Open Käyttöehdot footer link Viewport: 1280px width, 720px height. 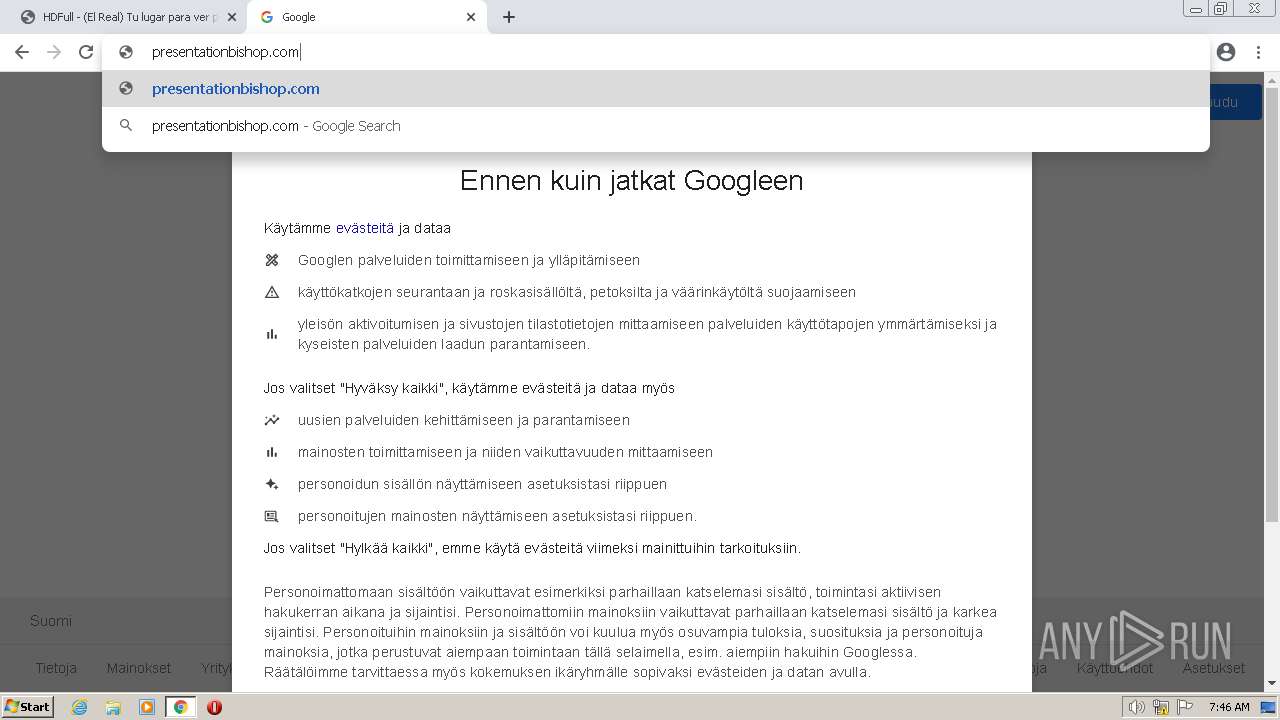pos(1115,668)
